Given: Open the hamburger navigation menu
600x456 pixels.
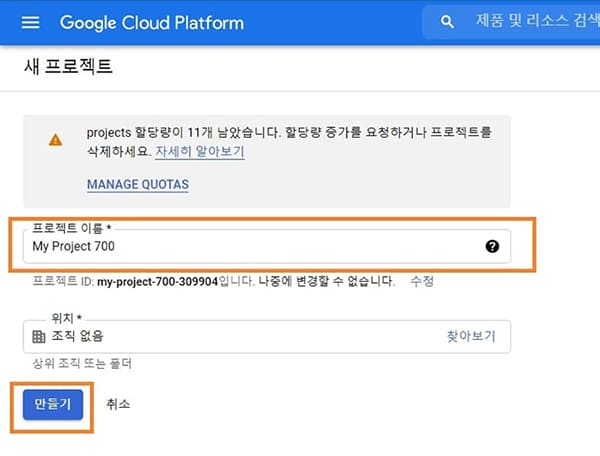Looking at the screenshot, I should pyautogui.click(x=30, y=23).
